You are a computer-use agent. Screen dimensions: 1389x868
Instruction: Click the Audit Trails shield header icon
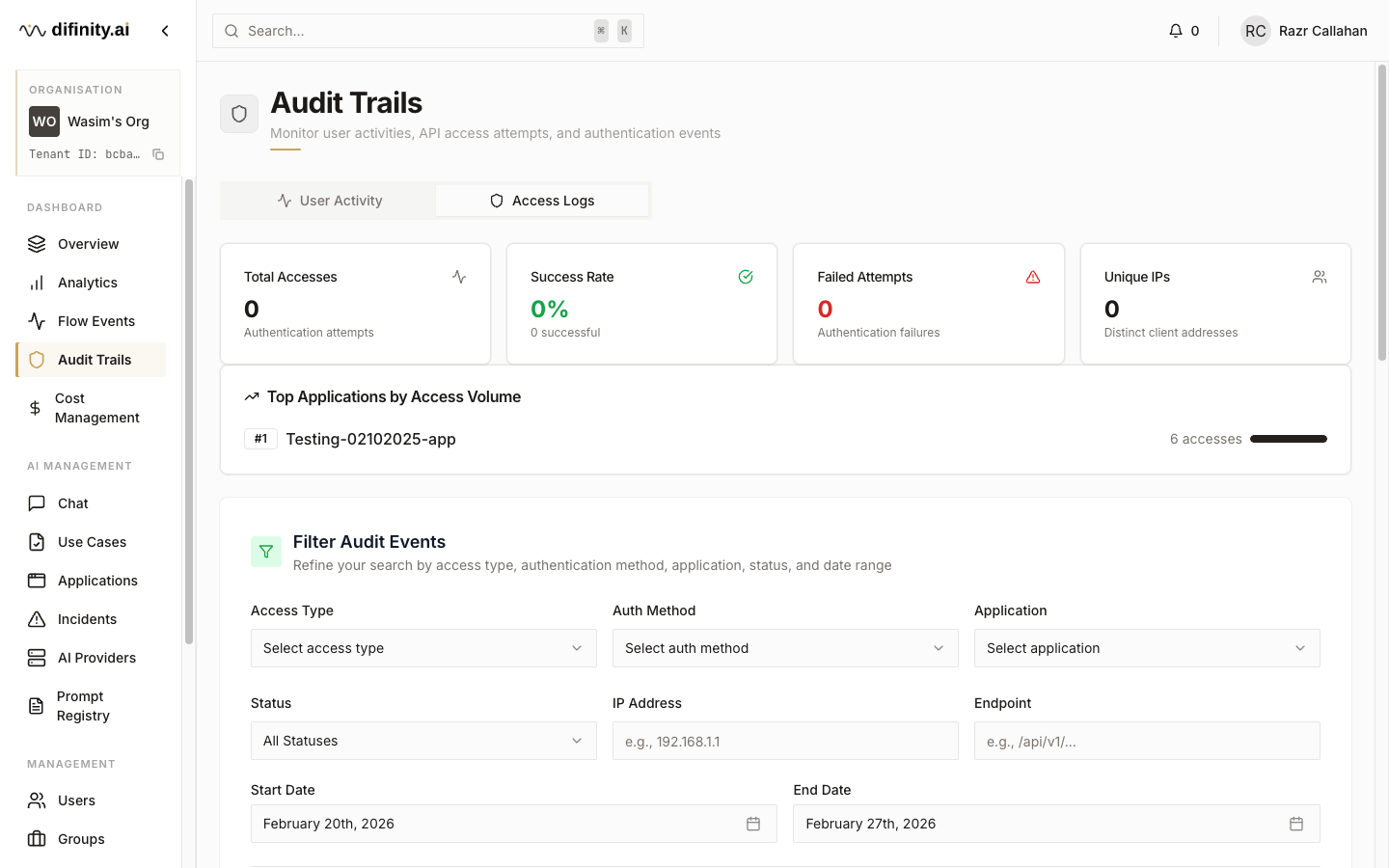[x=239, y=114]
